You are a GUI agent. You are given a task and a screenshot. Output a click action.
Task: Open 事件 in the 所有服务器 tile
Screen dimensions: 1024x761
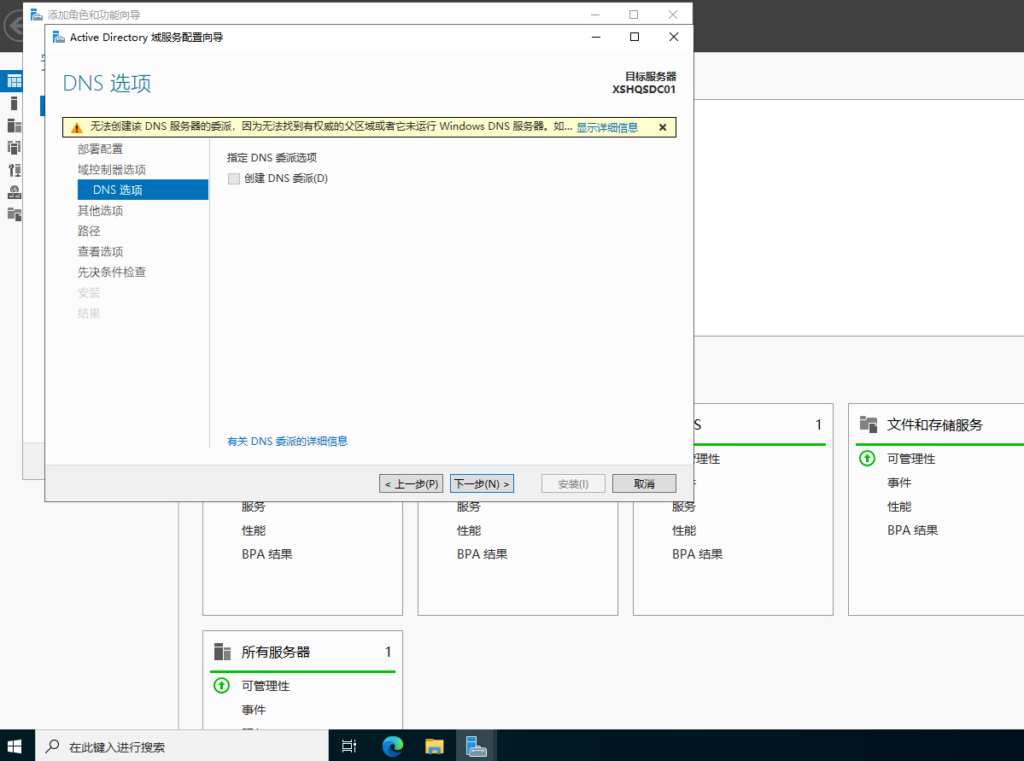253,710
